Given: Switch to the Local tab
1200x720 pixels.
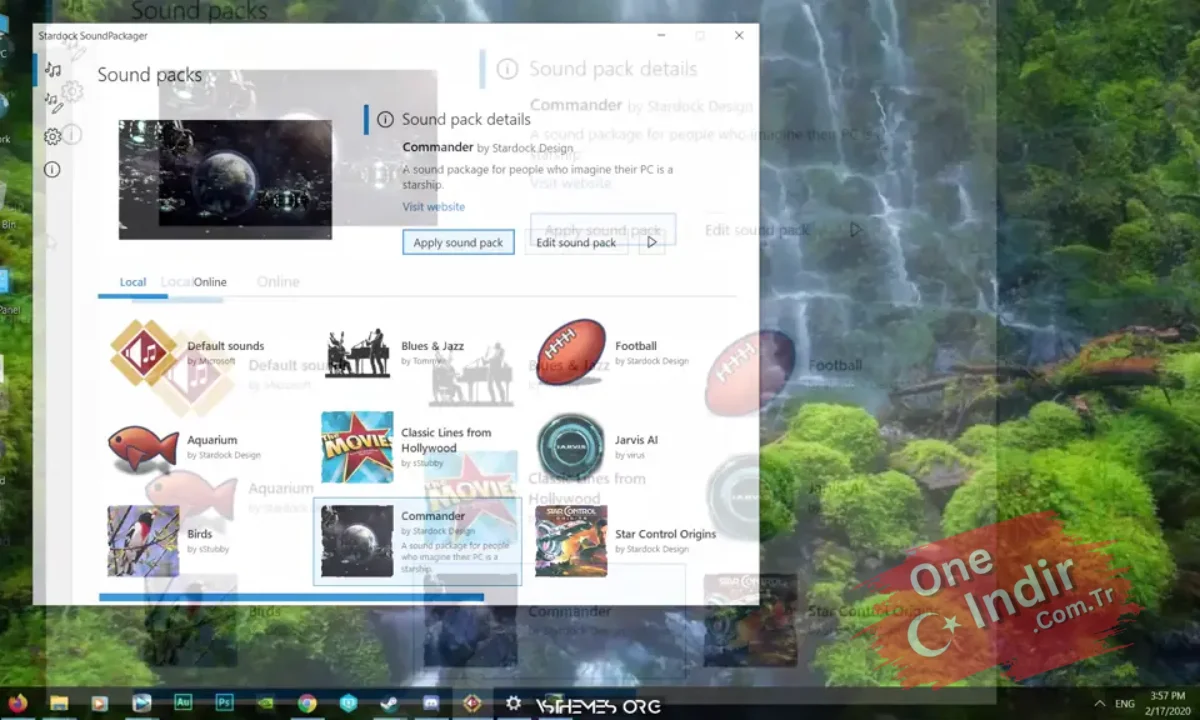Looking at the screenshot, I should (133, 282).
